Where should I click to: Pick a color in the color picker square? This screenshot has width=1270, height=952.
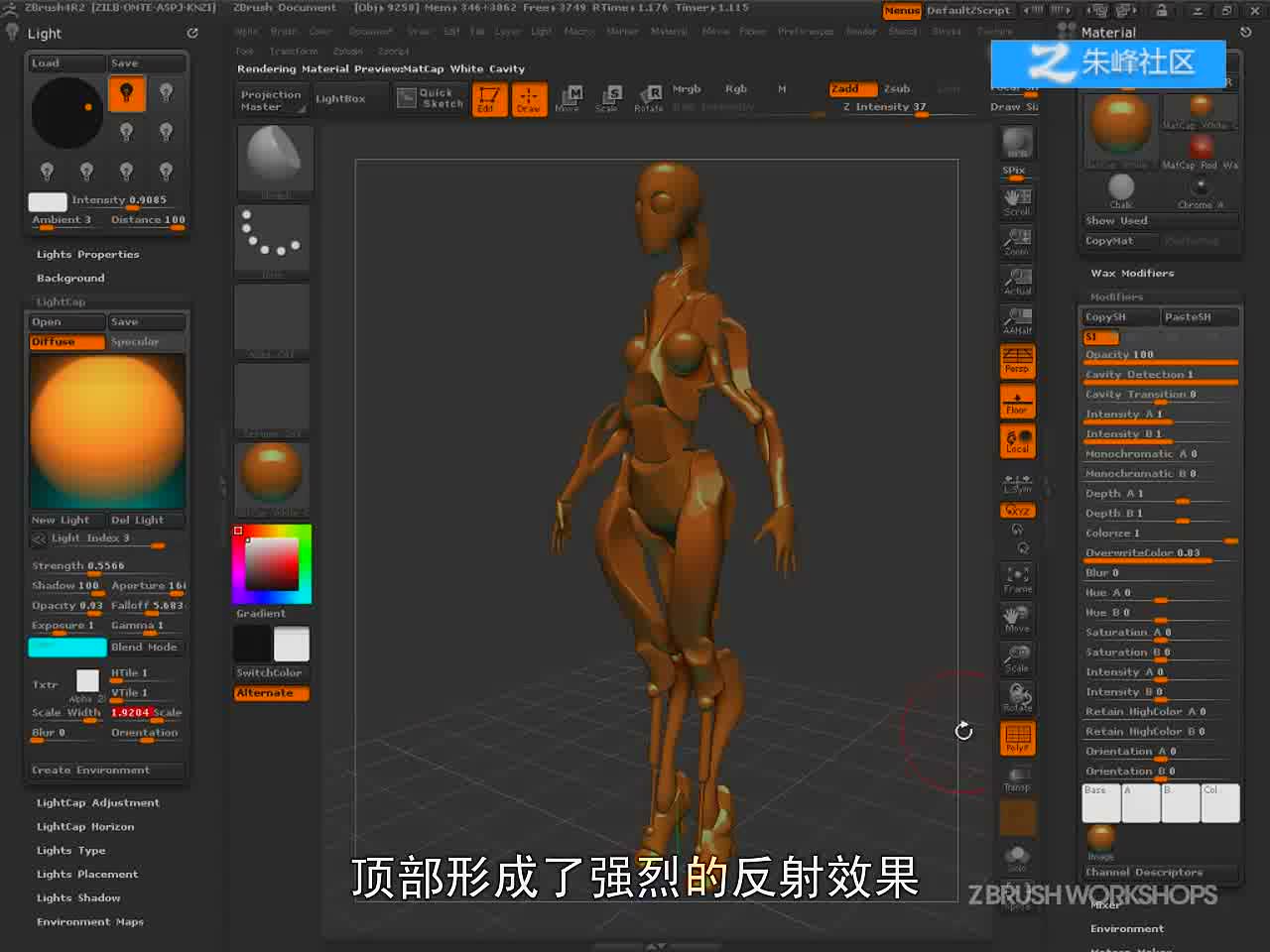tap(272, 564)
